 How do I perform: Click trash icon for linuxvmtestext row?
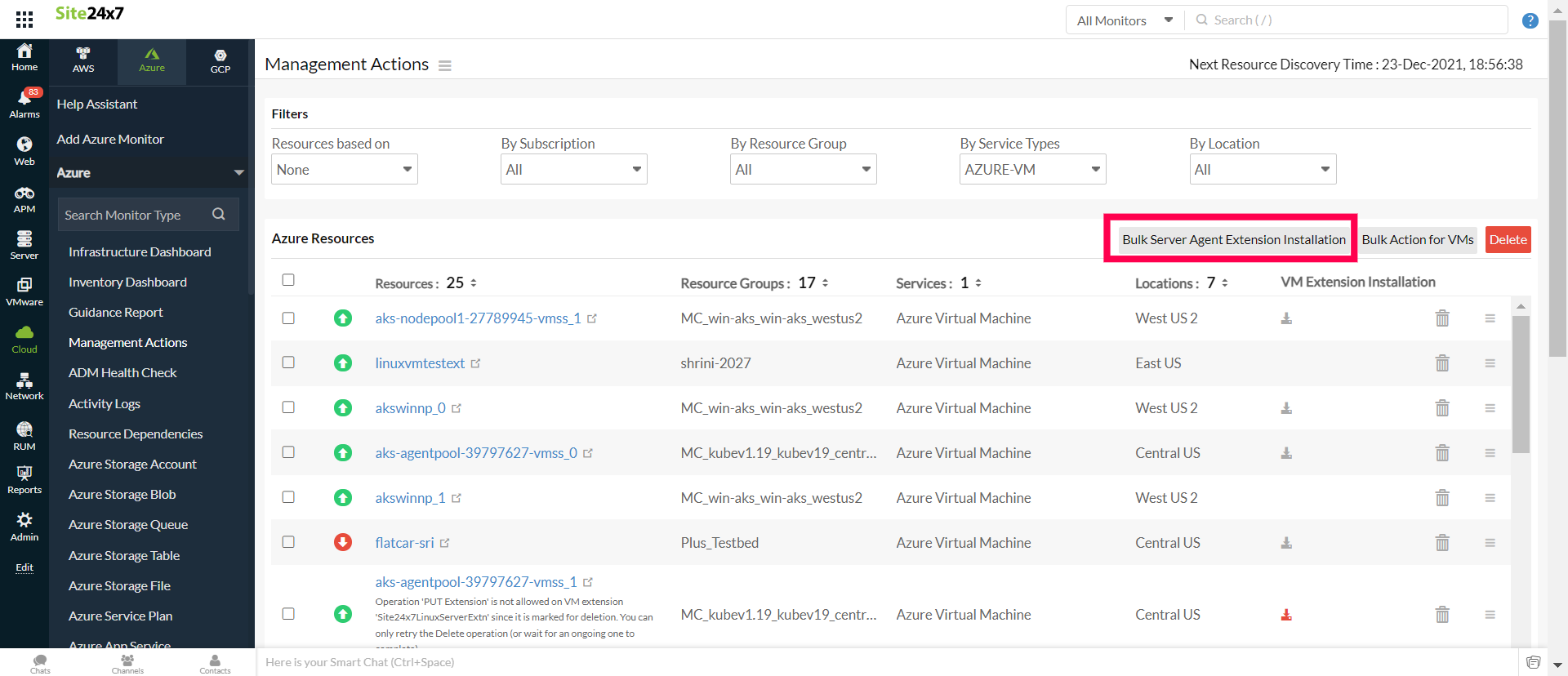(1442, 363)
